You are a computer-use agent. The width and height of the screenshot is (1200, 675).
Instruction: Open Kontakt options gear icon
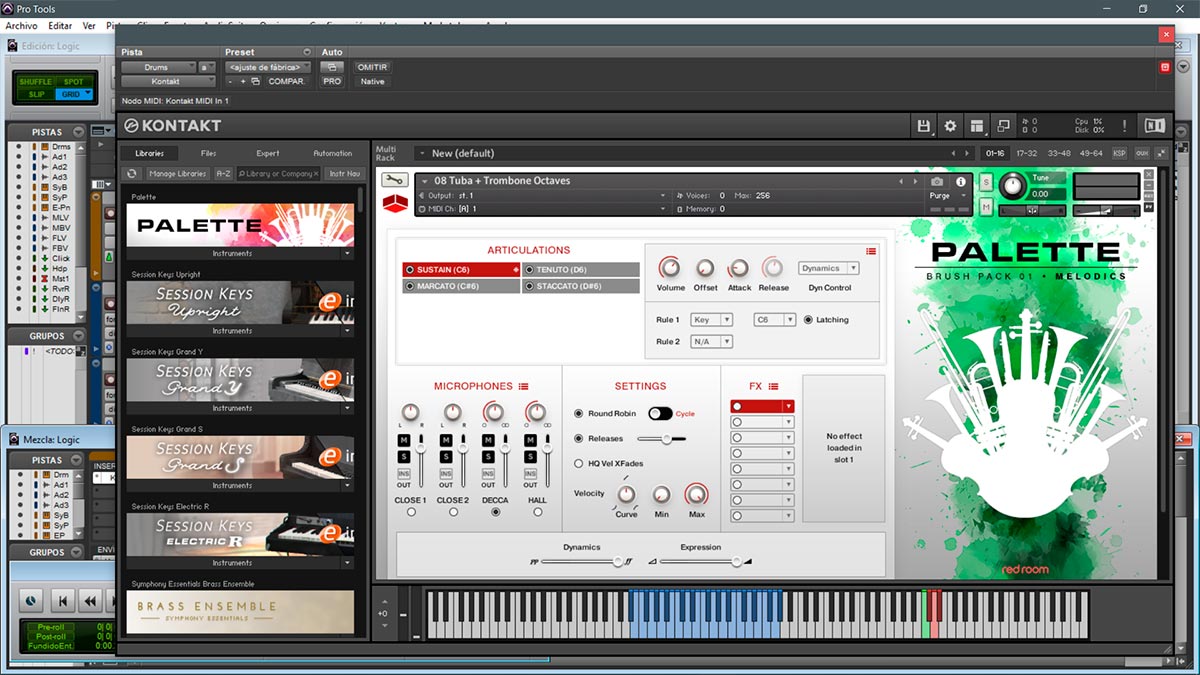click(x=950, y=126)
